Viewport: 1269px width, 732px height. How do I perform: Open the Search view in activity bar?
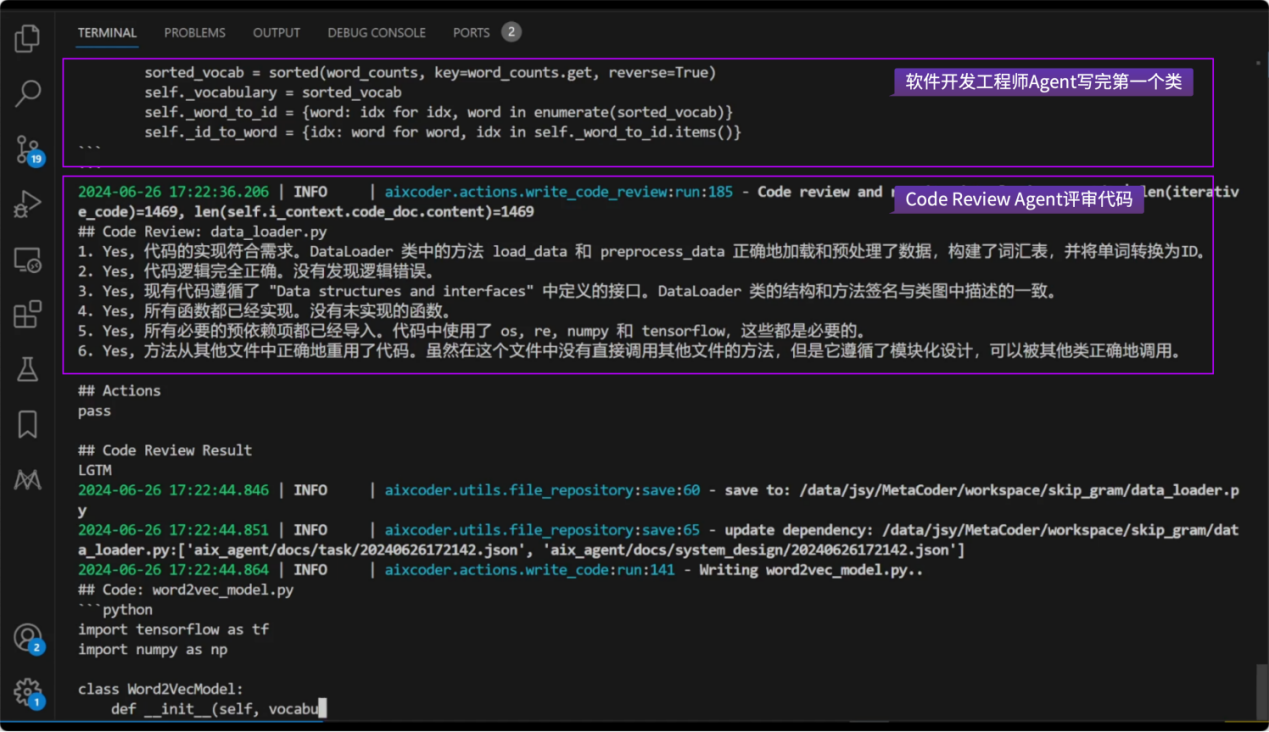[27, 93]
